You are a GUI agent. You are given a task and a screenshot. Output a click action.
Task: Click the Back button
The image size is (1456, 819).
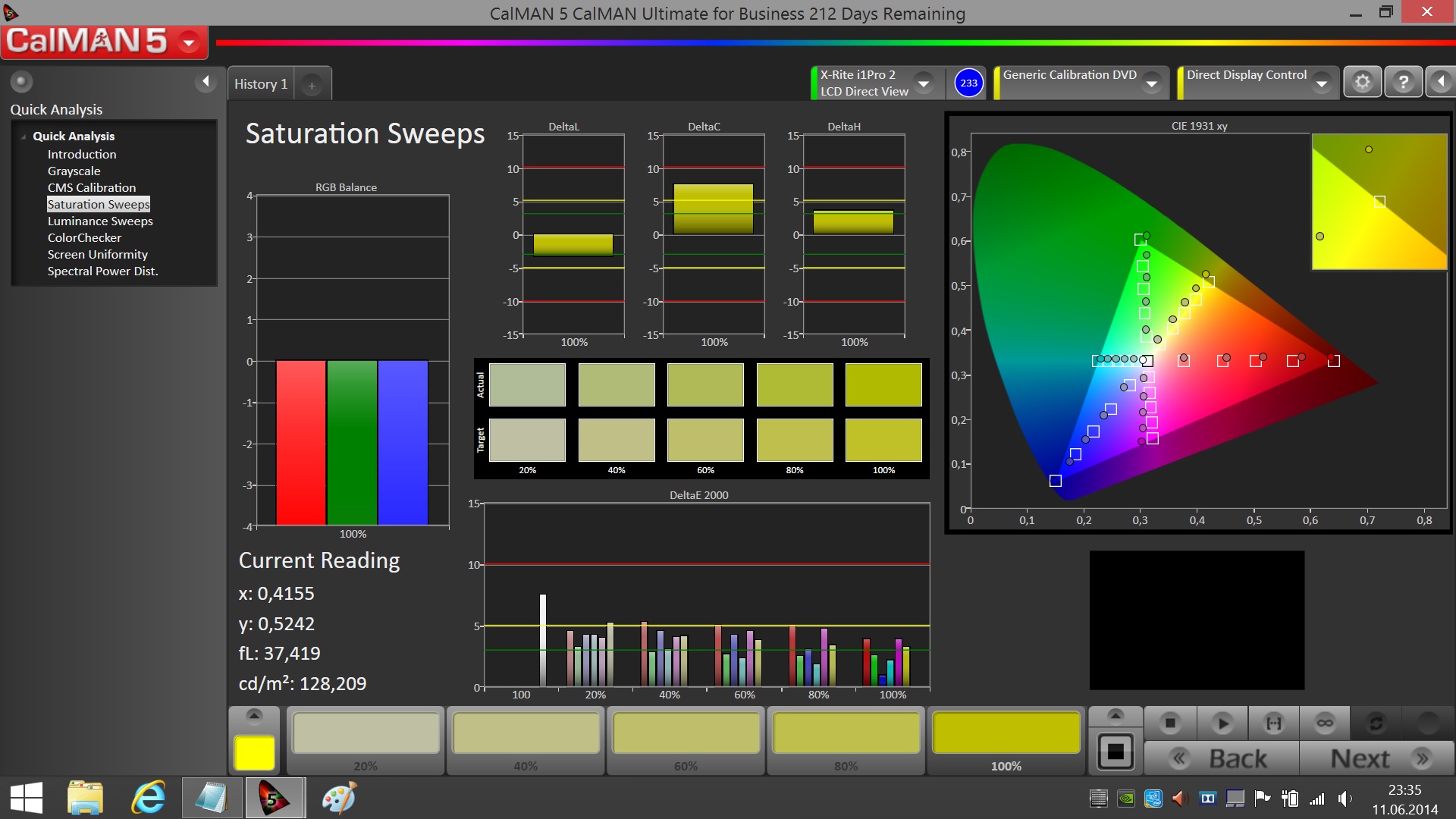click(x=1222, y=758)
